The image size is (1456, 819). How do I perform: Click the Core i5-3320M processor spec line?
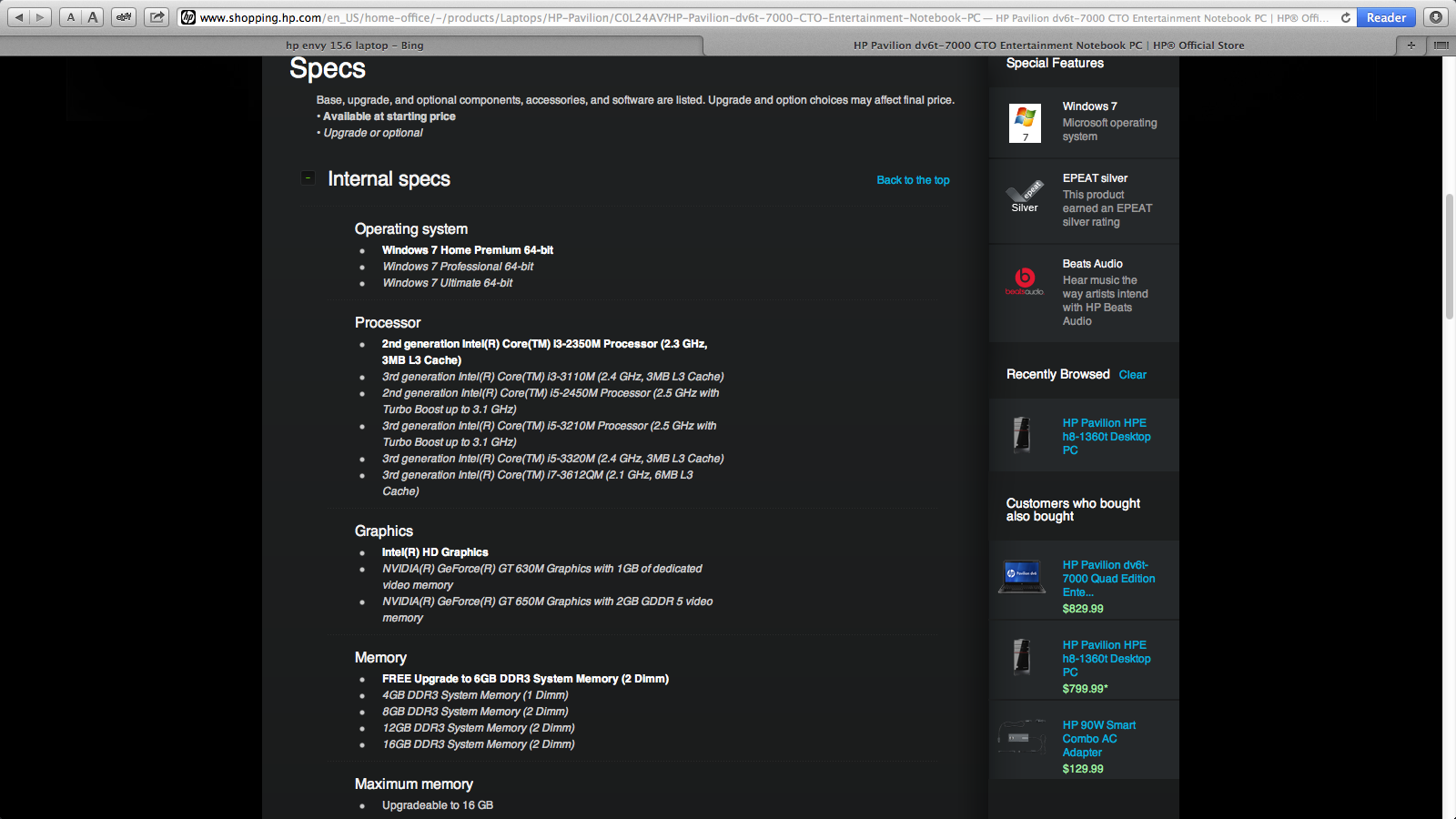click(553, 459)
